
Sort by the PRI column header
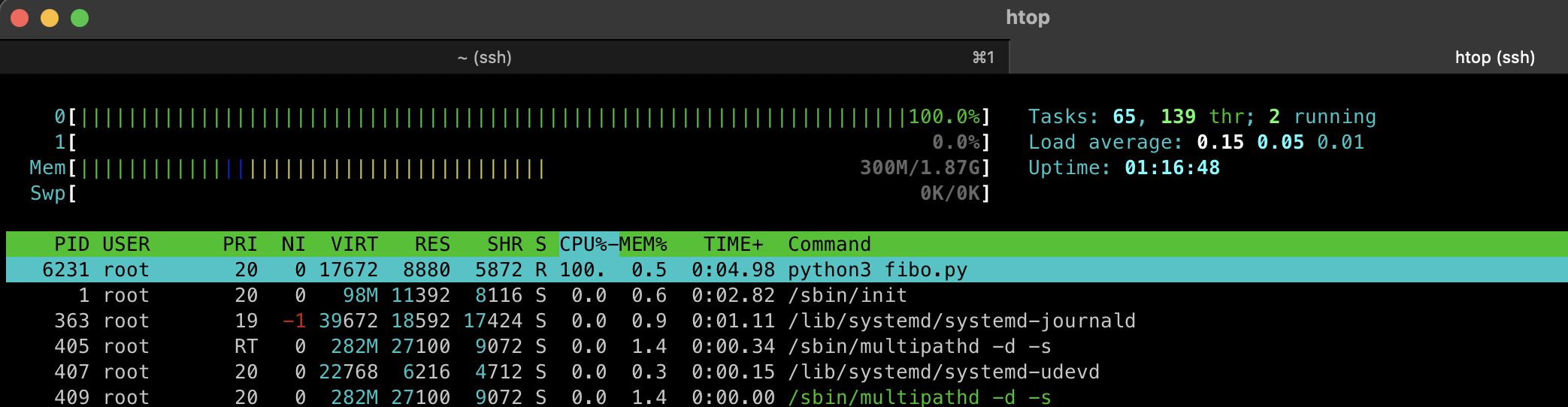(240, 244)
